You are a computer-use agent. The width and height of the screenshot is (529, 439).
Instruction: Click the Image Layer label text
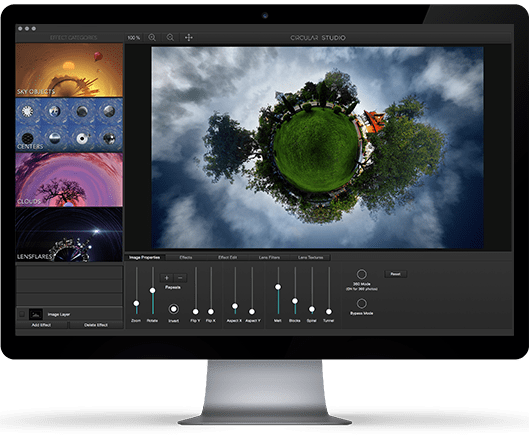tap(59, 314)
